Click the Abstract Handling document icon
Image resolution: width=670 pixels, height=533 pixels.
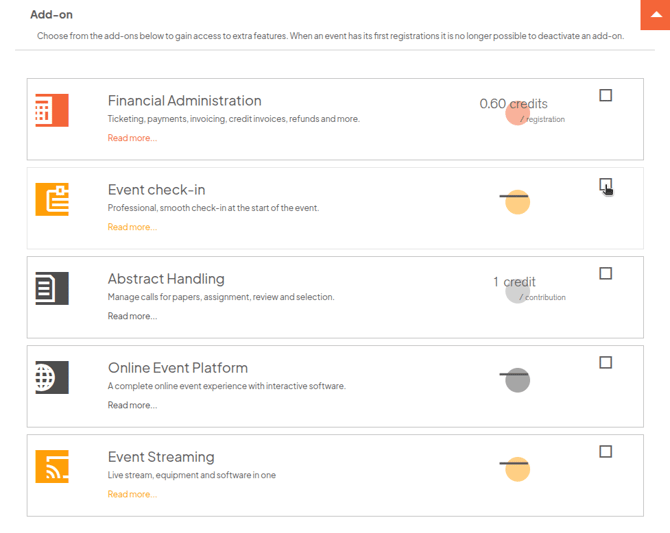(52, 289)
